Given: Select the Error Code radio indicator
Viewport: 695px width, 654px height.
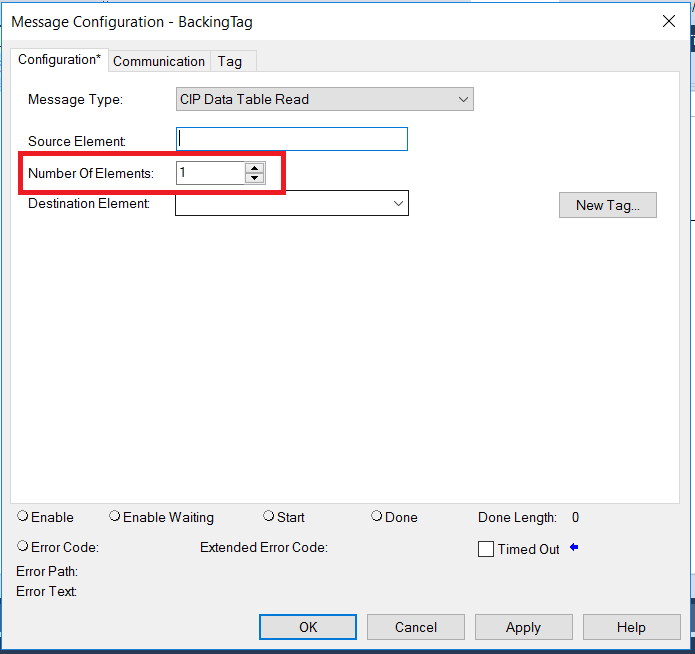Looking at the screenshot, I should coord(23,546).
